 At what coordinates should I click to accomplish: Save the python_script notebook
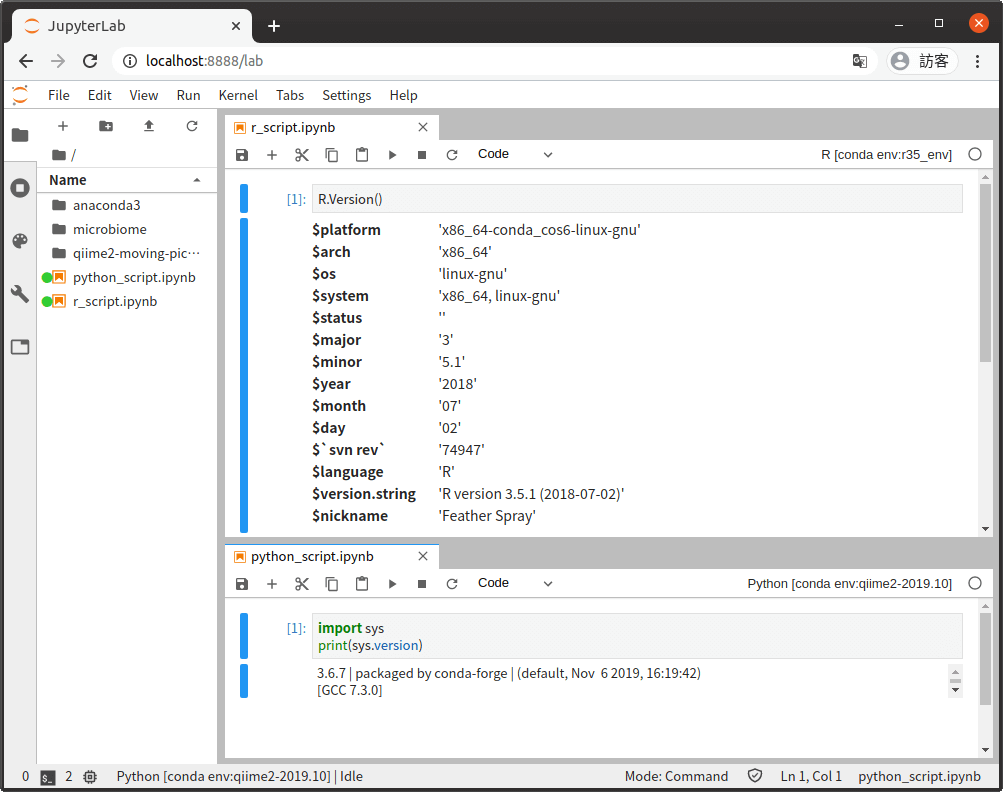242,583
